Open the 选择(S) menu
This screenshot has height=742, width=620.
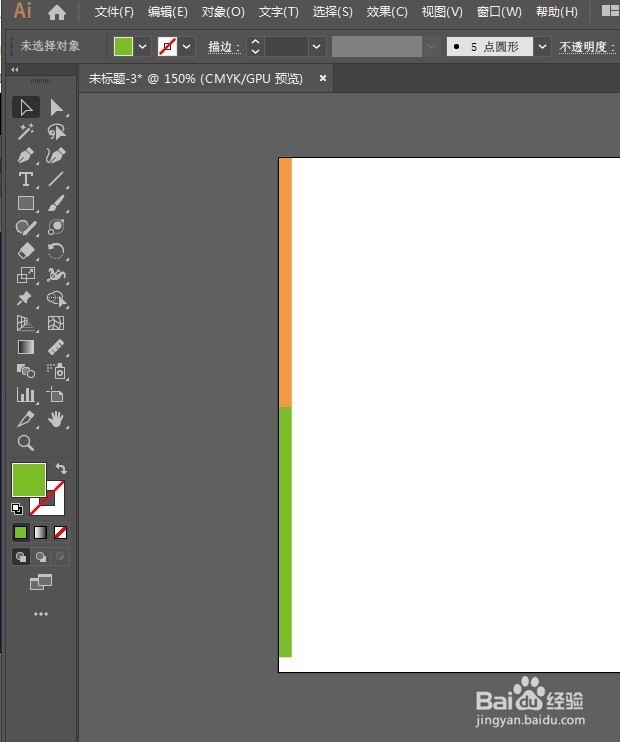[332, 12]
